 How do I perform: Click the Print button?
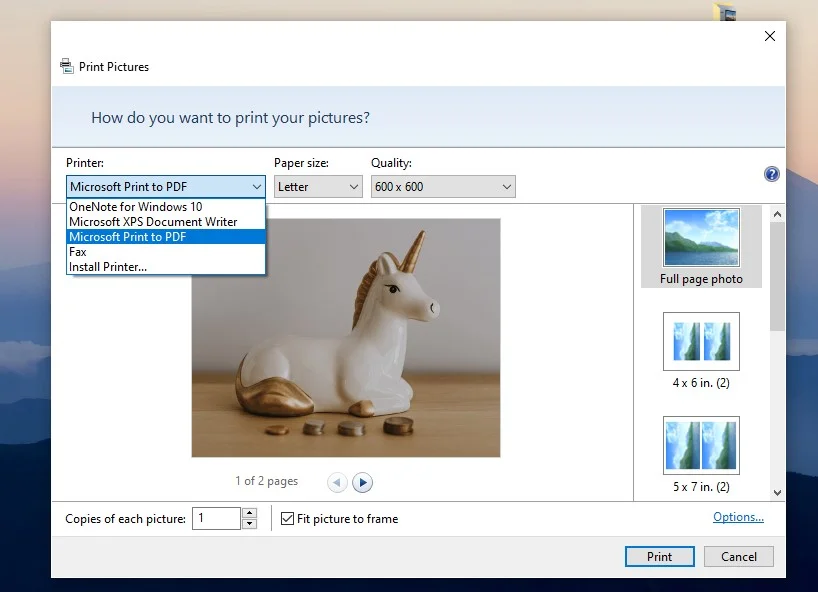coord(659,557)
